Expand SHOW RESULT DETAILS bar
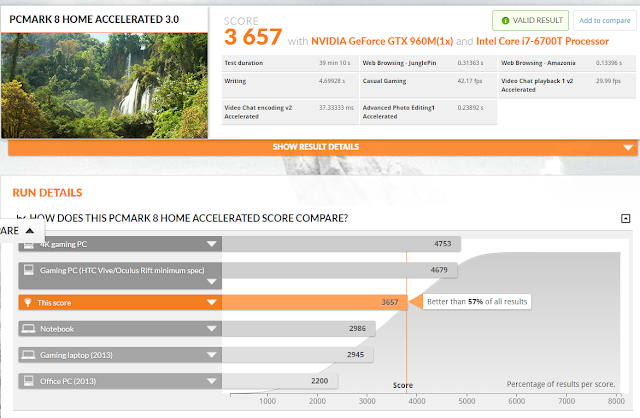Image resolution: width=640 pixels, height=418 pixels. click(322, 147)
